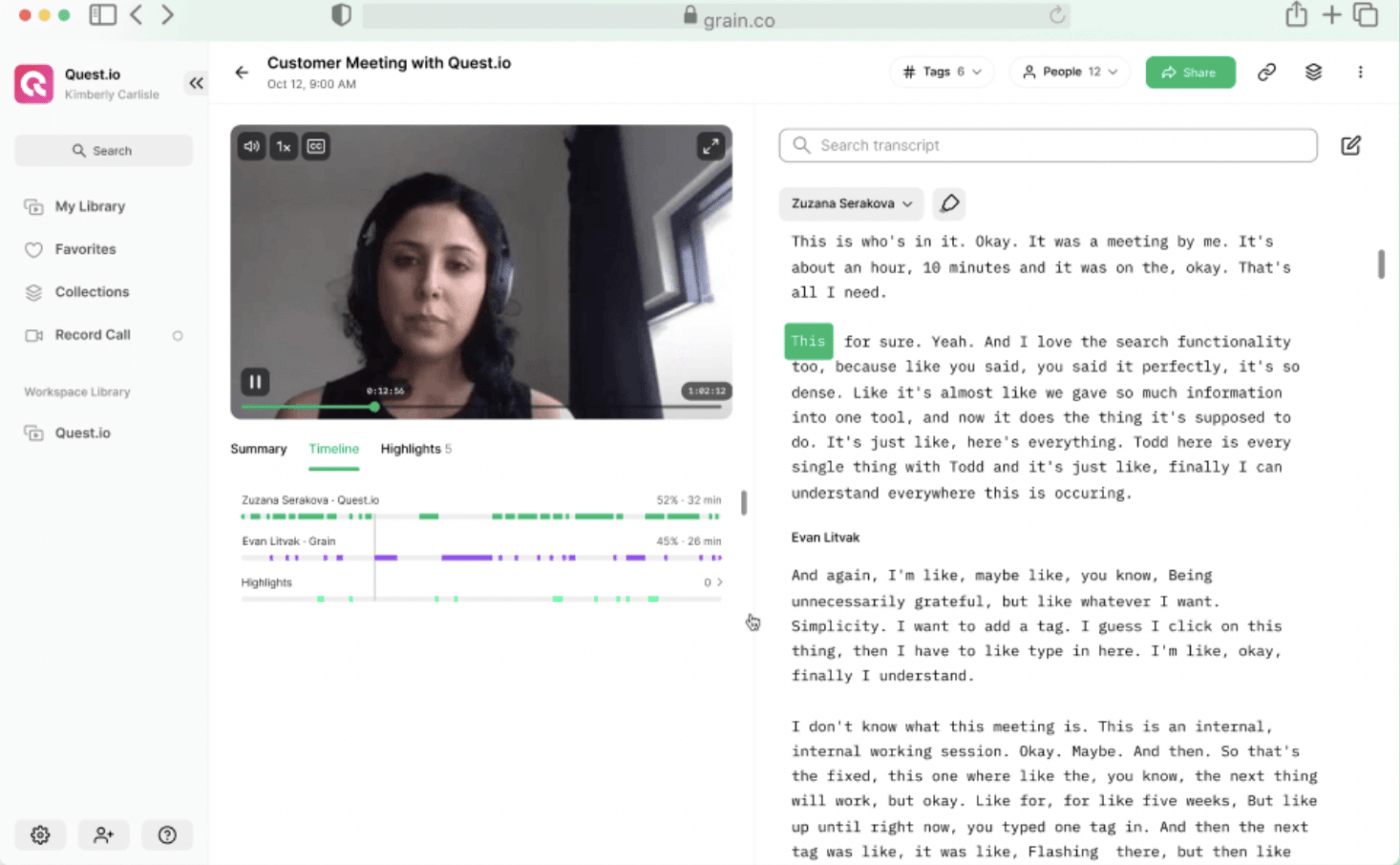Click the video progress slider handle
Viewport: 1400px width, 865px height.
click(x=374, y=407)
